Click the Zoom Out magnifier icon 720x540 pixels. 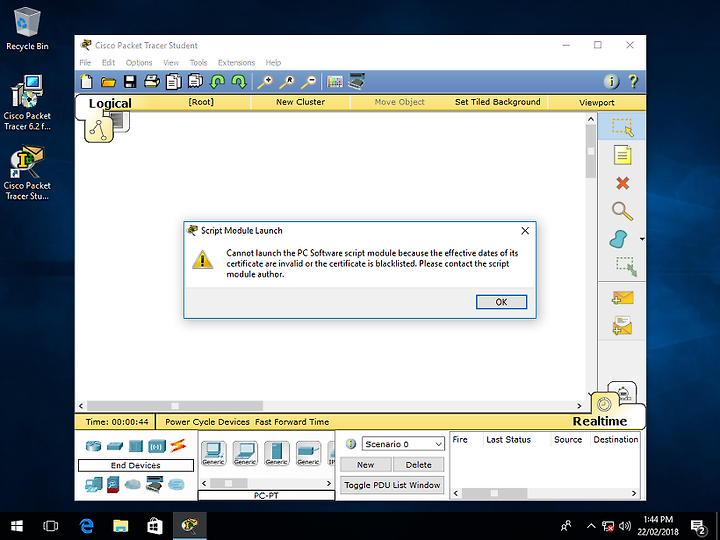pyautogui.click(x=309, y=82)
